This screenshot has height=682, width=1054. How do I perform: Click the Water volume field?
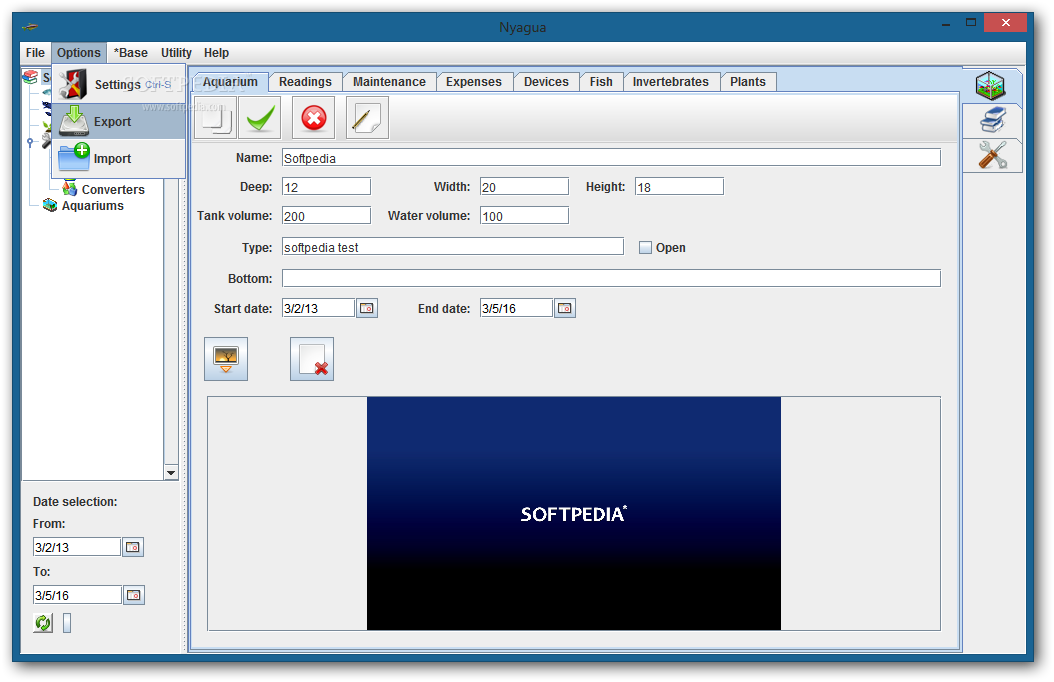pos(524,216)
